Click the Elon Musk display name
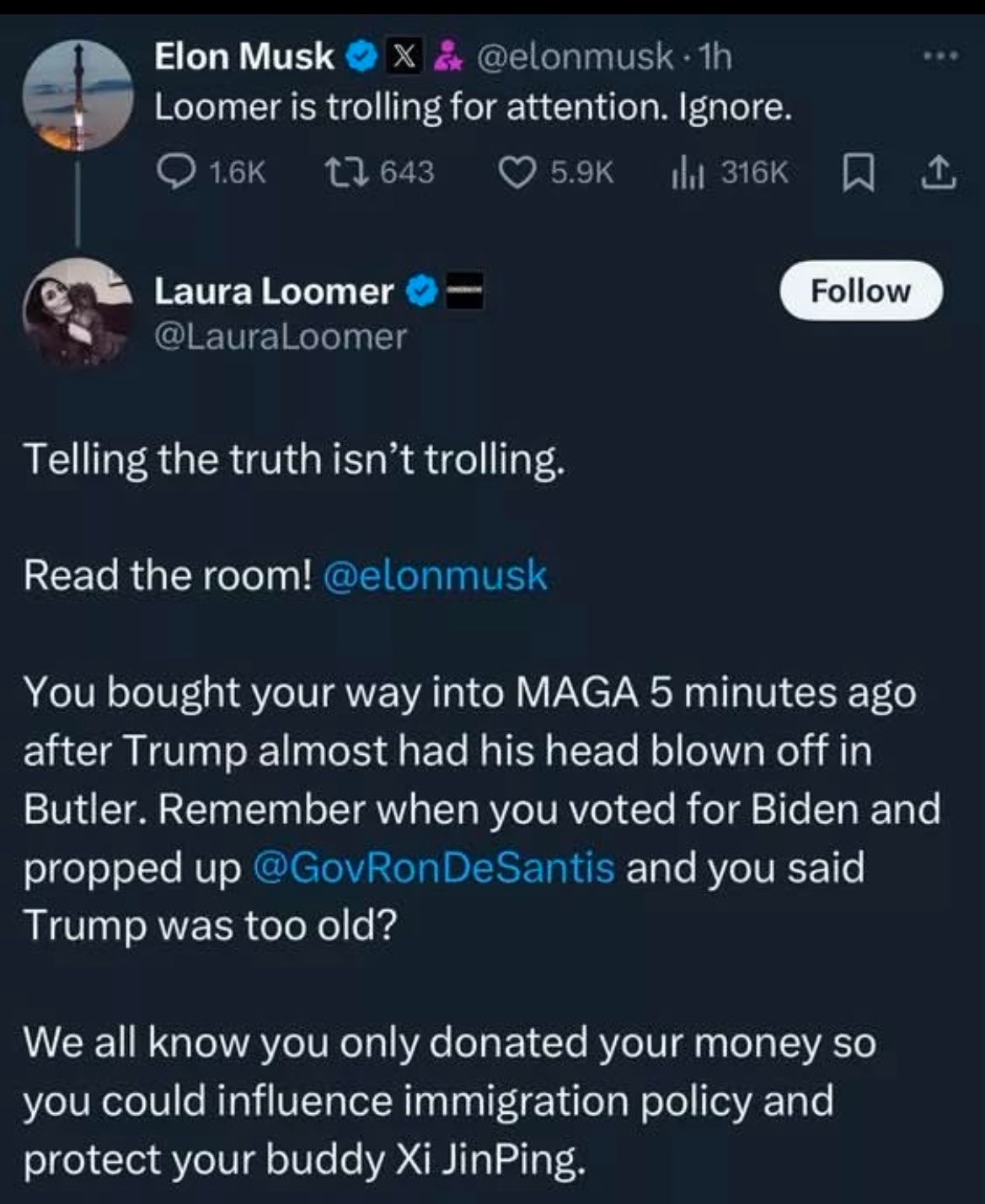Image resolution: width=985 pixels, height=1204 pixels. point(244,57)
